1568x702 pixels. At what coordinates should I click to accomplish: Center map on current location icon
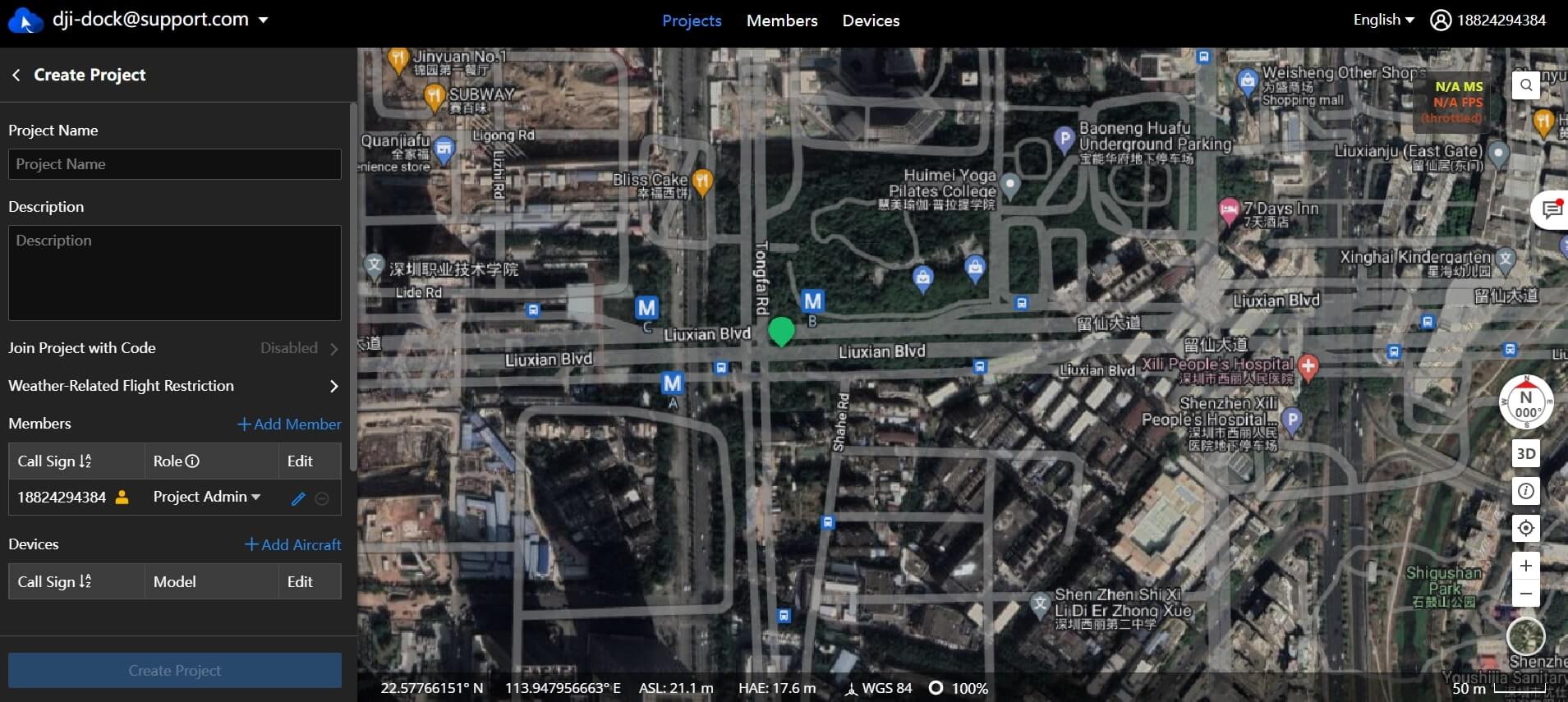click(x=1525, y=528)
